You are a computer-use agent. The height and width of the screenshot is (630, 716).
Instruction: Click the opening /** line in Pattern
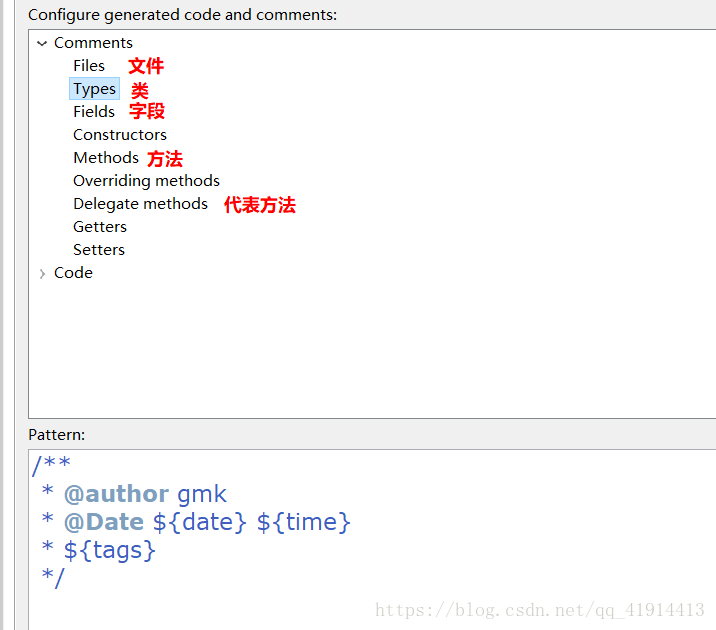point(52,465)
